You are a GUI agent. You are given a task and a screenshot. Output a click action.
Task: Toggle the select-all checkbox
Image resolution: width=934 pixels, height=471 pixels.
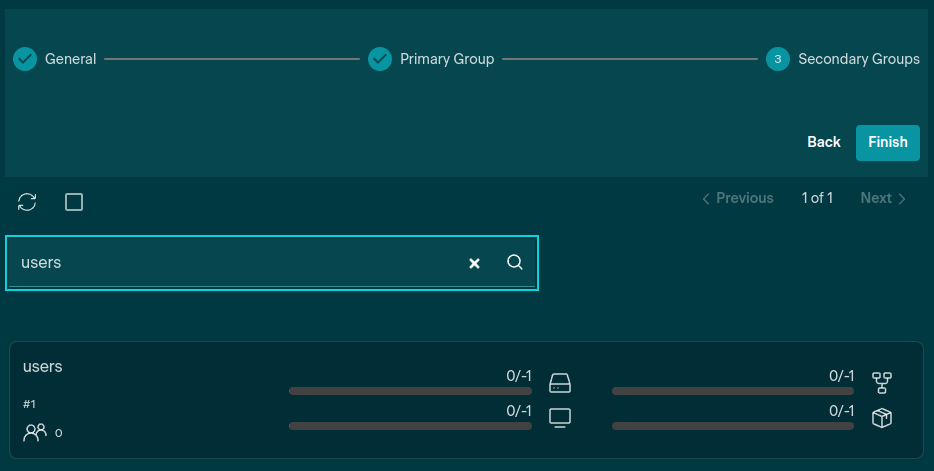[74, 202]
